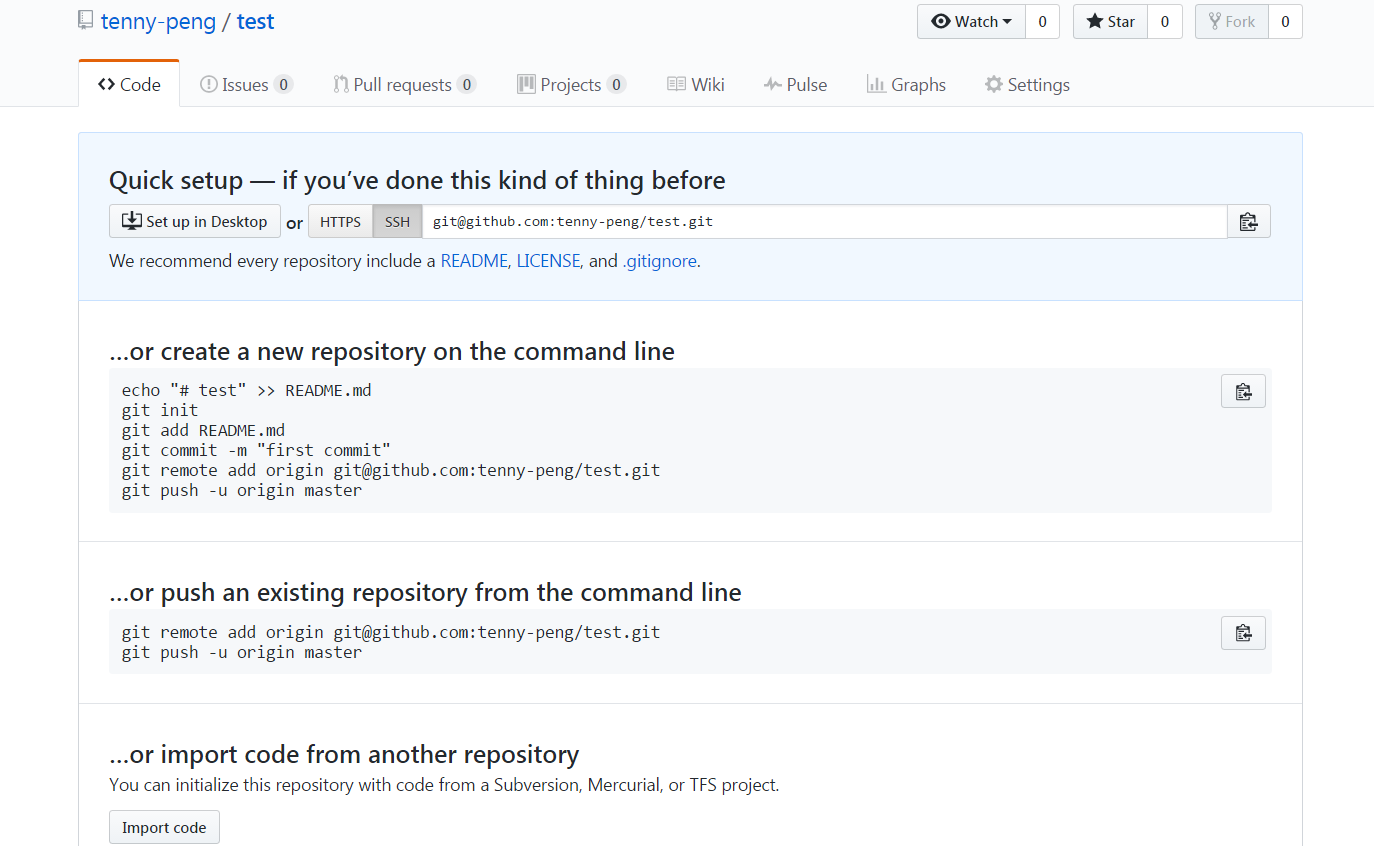Open the Pull requests tab

(x=404, y=84)
